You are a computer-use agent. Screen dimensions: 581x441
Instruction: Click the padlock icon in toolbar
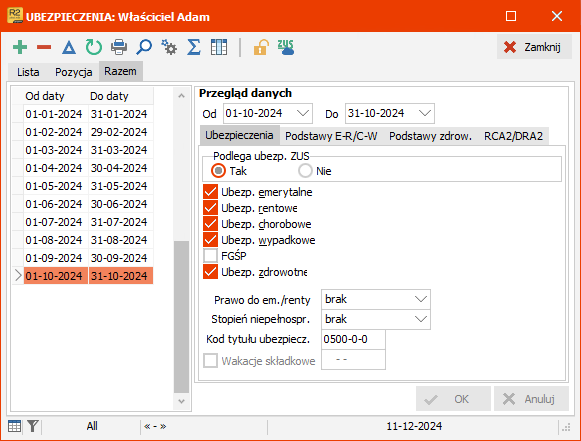(261, 47)
